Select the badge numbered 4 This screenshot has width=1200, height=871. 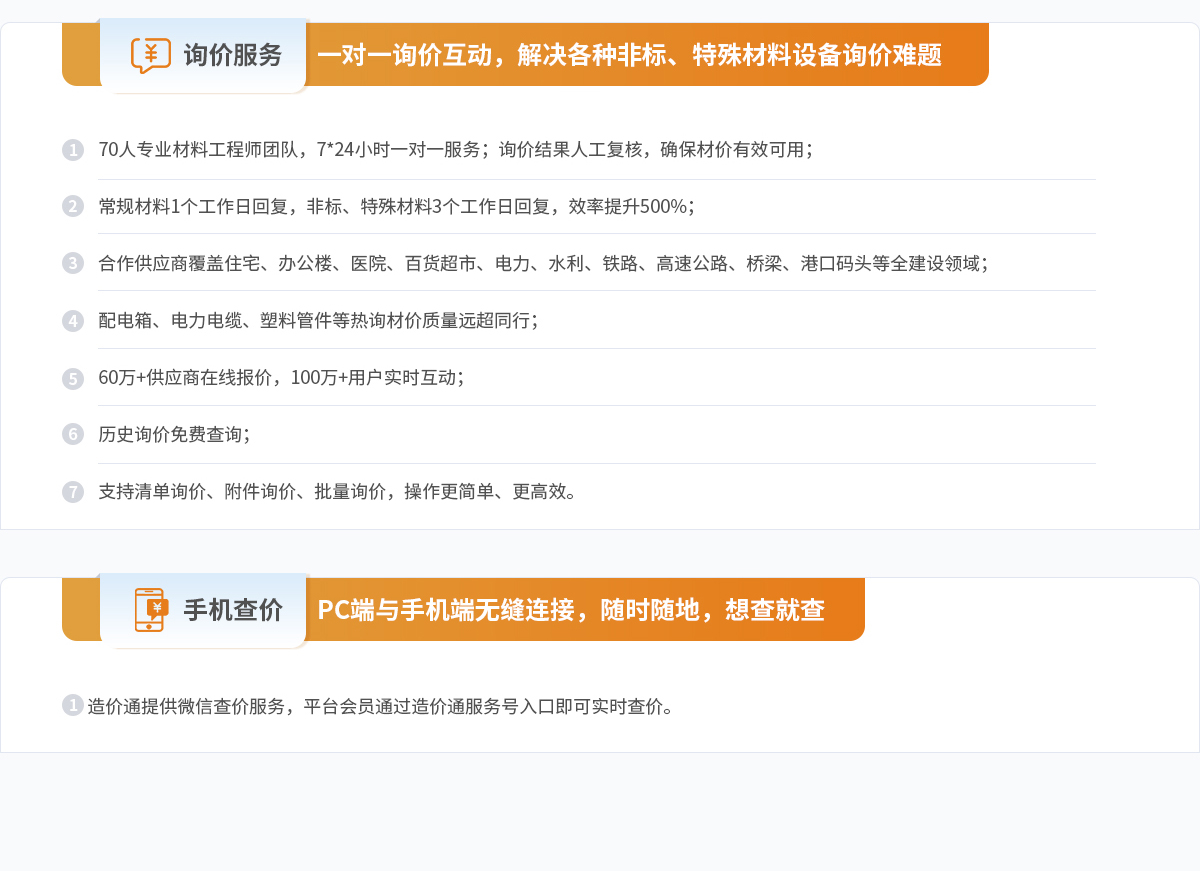(x=72, y=320)
